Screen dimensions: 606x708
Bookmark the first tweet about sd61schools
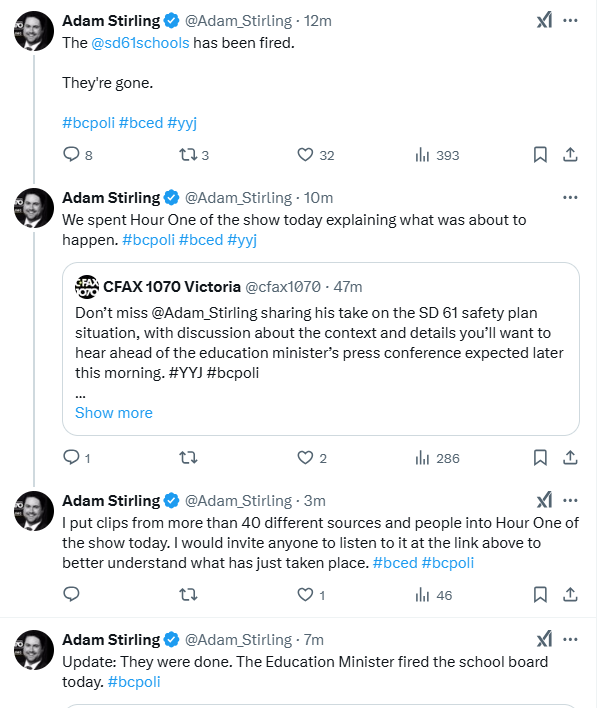(x=540, y=155)
